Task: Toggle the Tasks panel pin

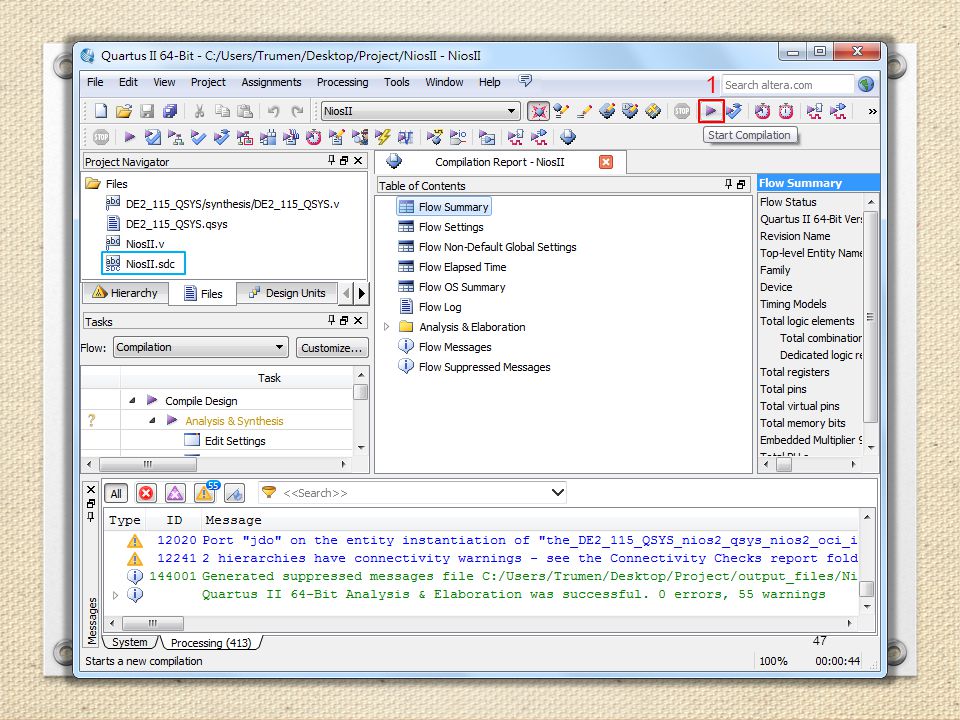Action: tap(331, 320)
